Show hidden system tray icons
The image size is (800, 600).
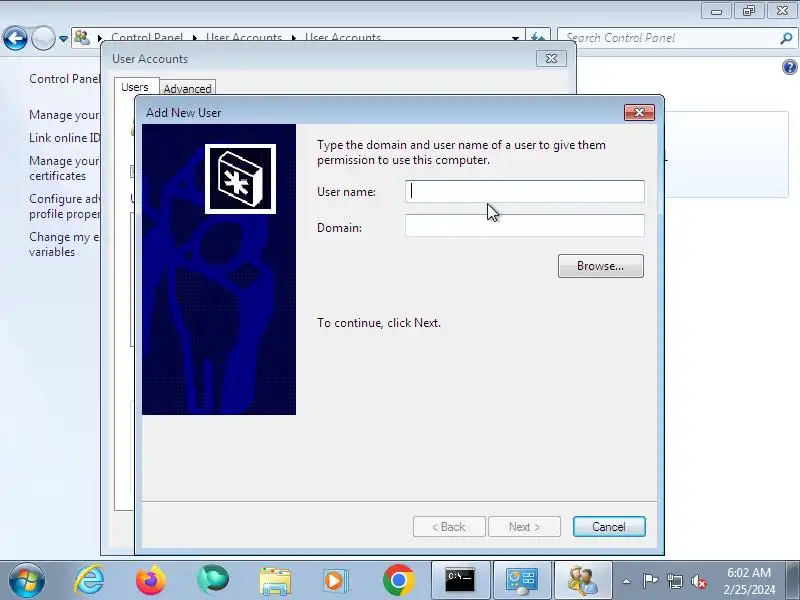click(627, 581)
